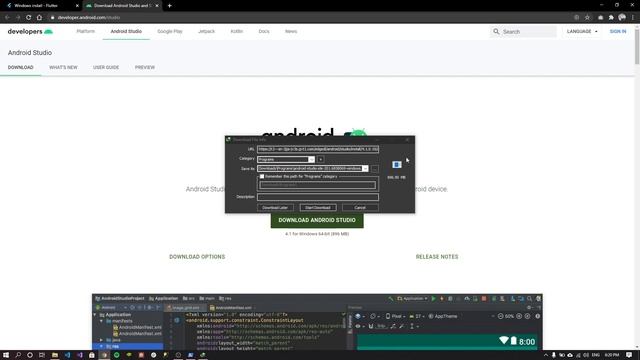Viewport: 640px width, 360px height.
Task: Bookmark the page with the star icon
Action: pyautogui.click(x=587, y=18)
